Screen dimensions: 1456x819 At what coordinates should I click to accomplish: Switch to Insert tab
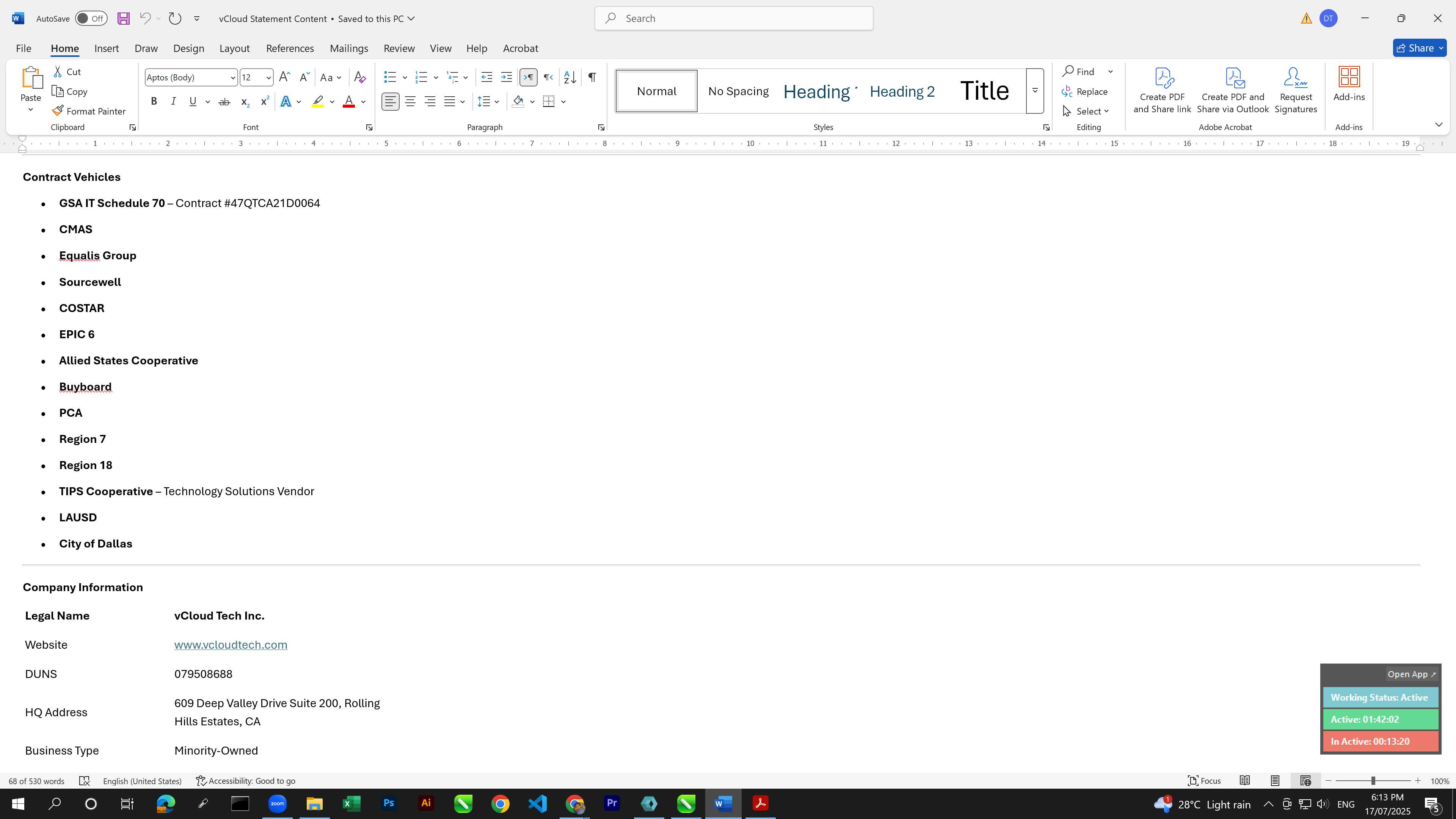106,49
